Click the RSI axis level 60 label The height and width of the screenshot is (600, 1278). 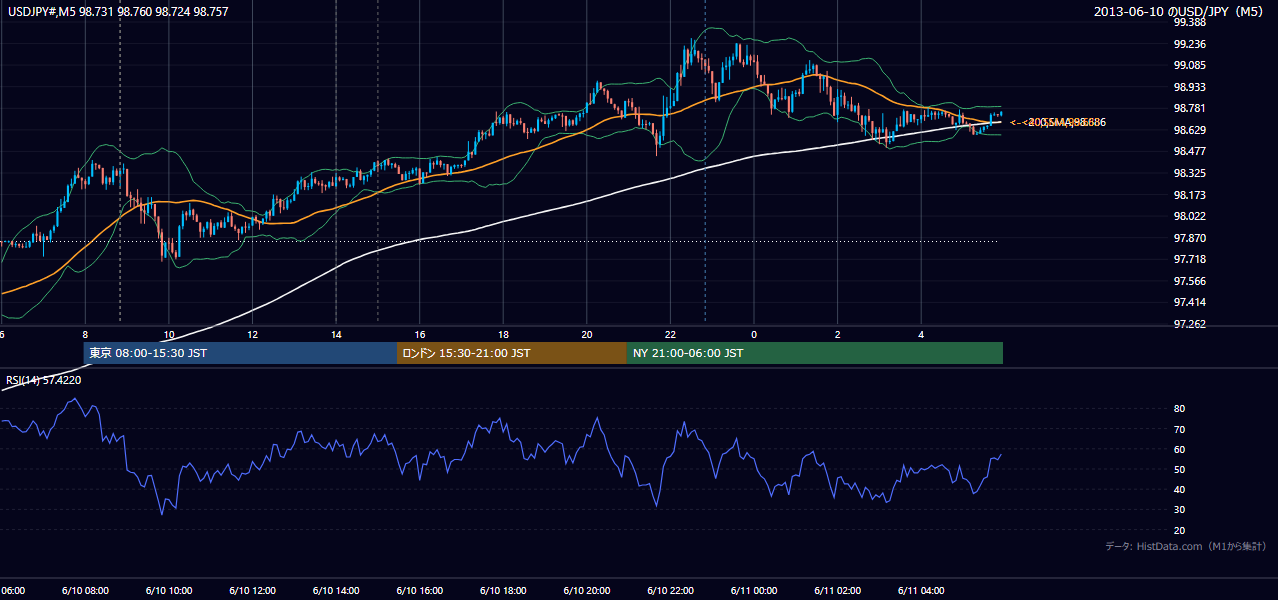tap(1179, 449)
